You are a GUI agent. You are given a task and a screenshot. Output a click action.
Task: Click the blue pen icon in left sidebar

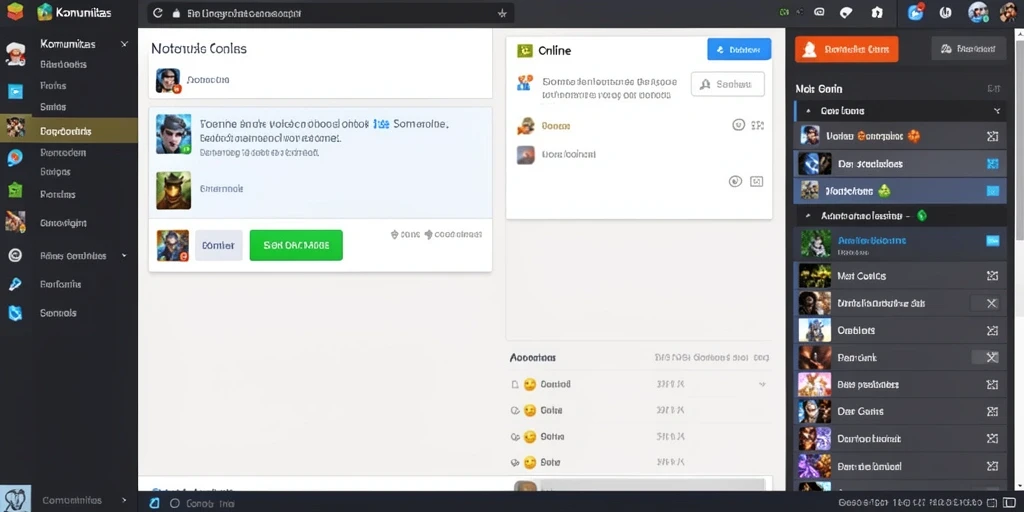coord(14,284)
